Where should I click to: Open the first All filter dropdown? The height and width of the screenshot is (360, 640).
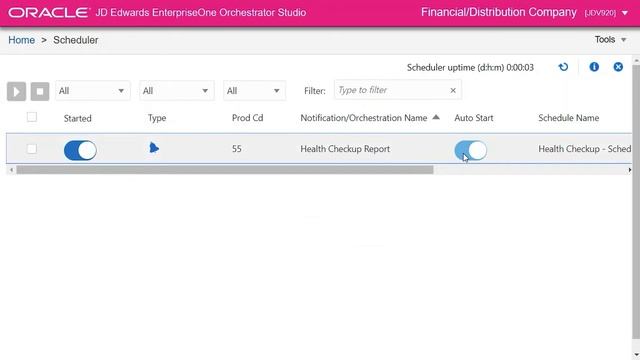click(x=93, y=91)
